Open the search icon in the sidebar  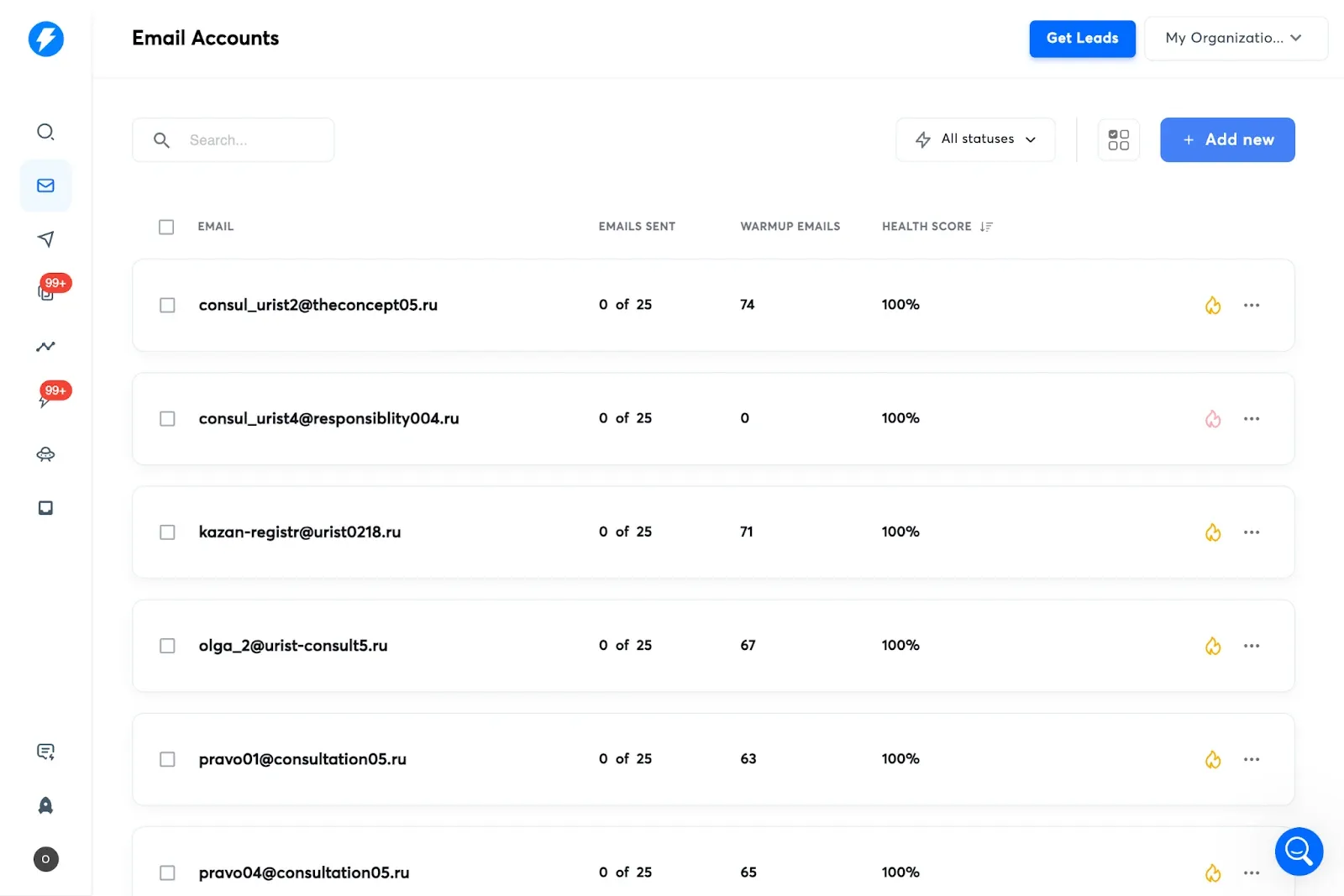click(x=45, y=132)
